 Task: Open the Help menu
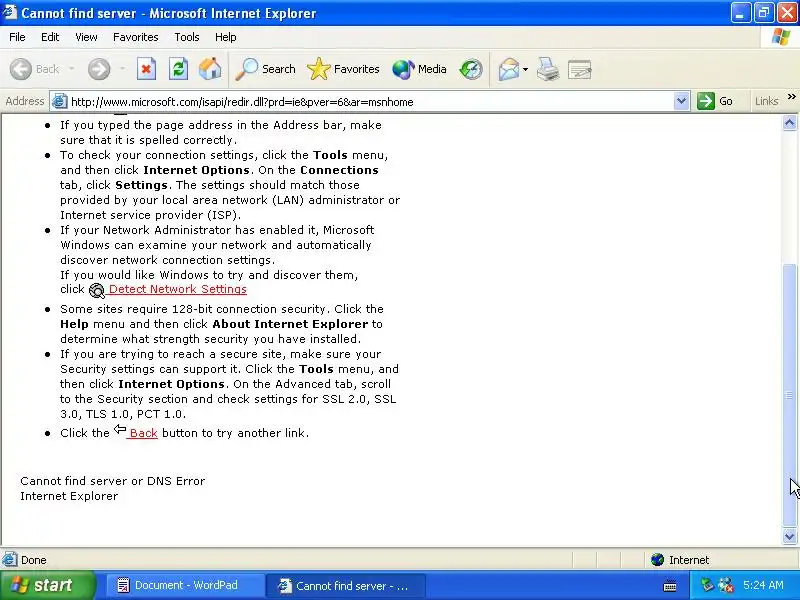pyautogui.click(x=226, y=37)
